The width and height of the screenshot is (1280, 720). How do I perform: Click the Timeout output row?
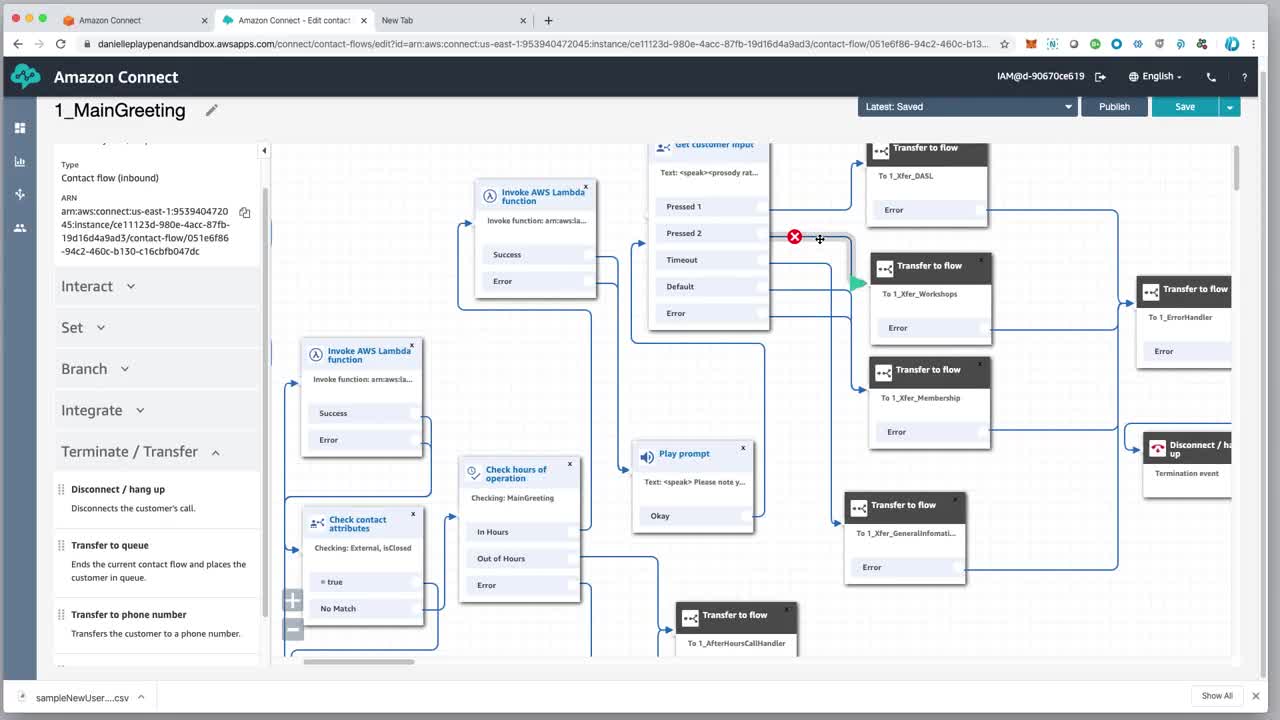click(709, 260)
